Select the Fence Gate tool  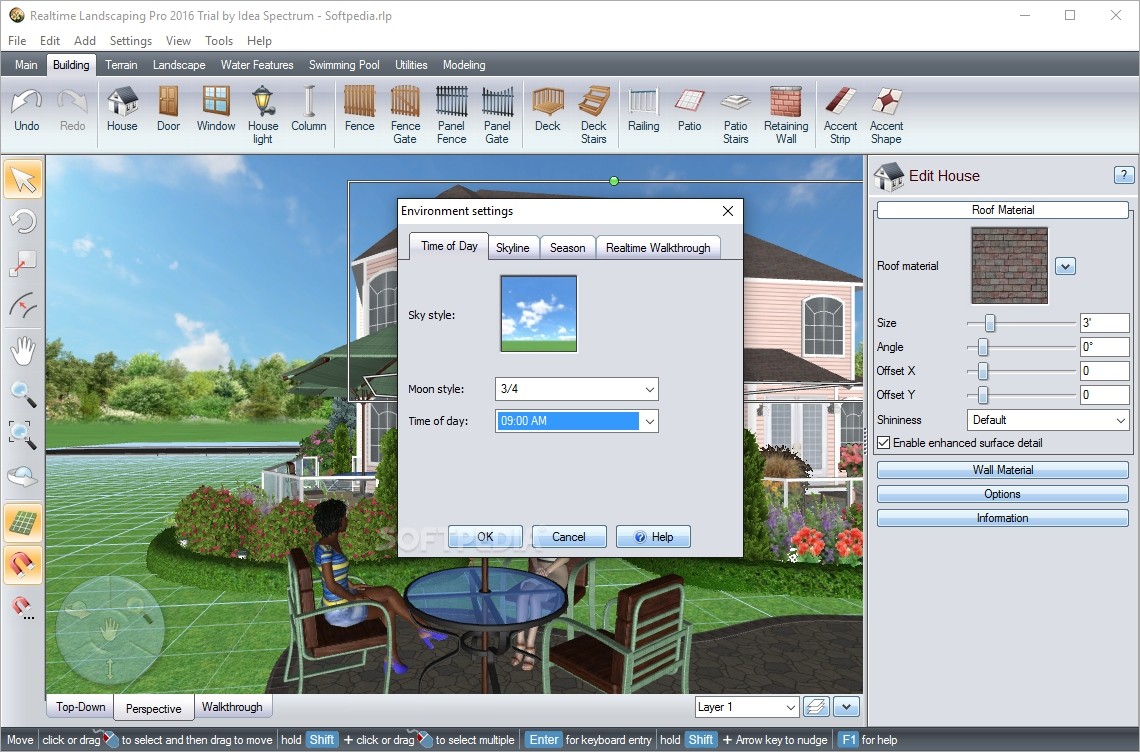[405, 115]
